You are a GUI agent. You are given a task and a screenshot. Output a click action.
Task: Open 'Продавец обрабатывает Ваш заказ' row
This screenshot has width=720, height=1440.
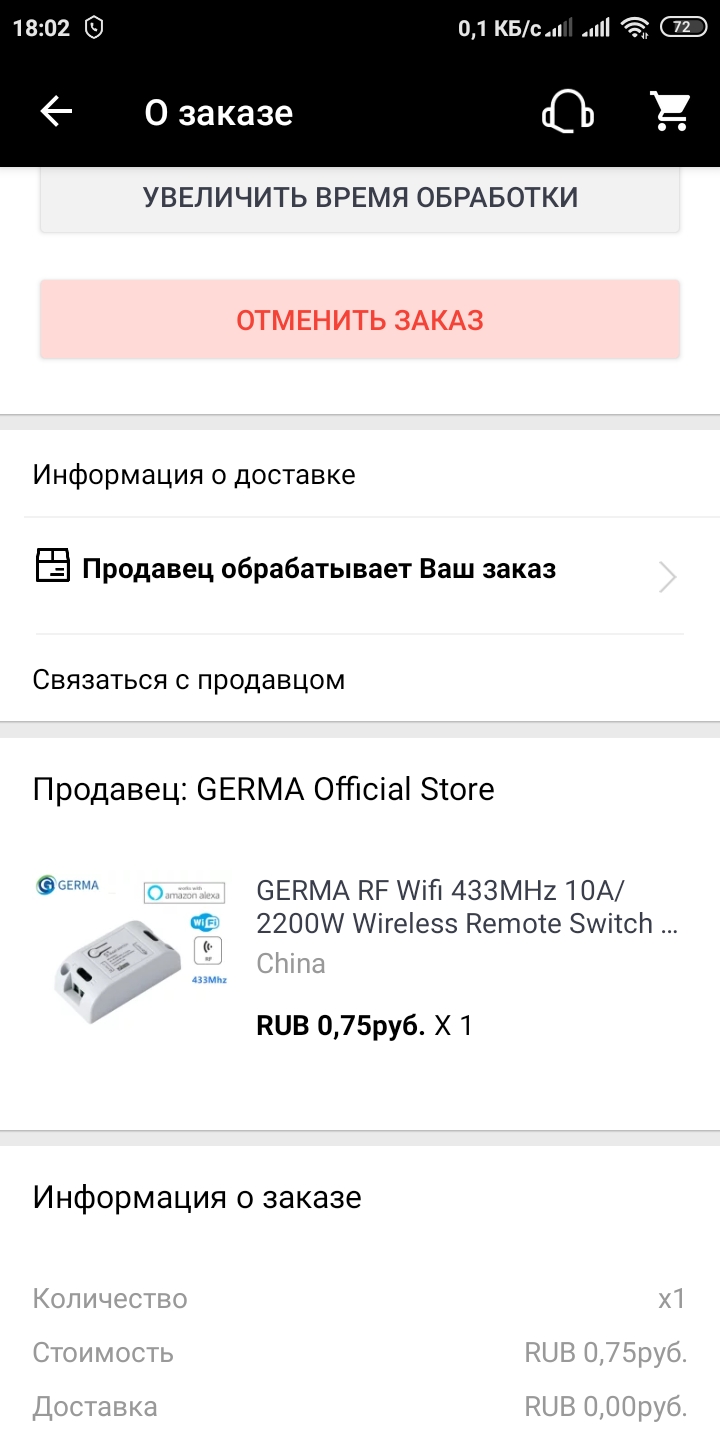coord(319,569)
